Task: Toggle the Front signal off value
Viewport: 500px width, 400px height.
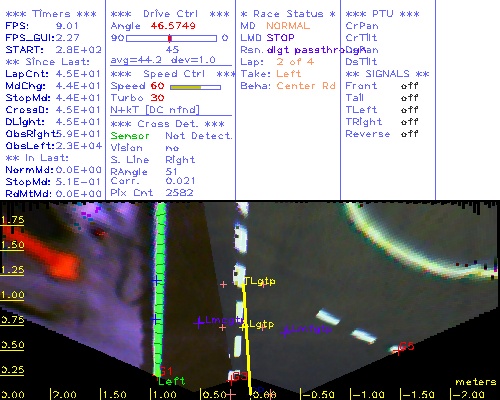Action: click(410, 86)
